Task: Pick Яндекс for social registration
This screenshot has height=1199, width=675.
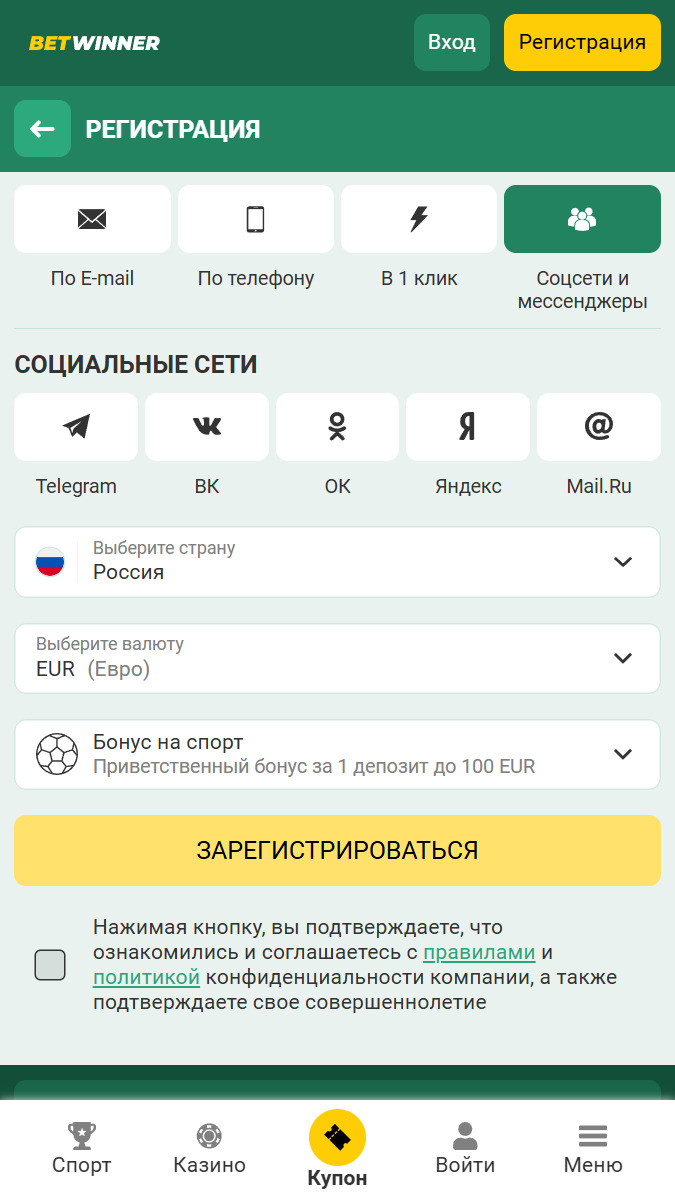Action: (467, 426)
